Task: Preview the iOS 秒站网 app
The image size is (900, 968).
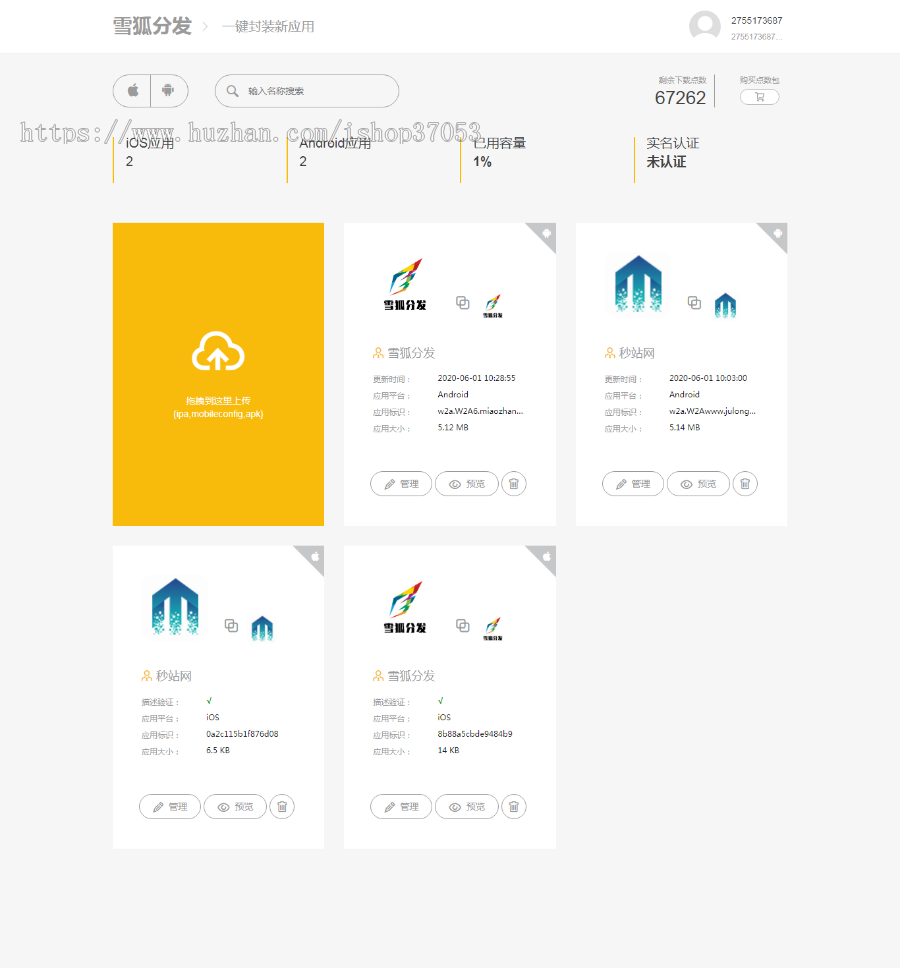Action: tap(235, 807)
